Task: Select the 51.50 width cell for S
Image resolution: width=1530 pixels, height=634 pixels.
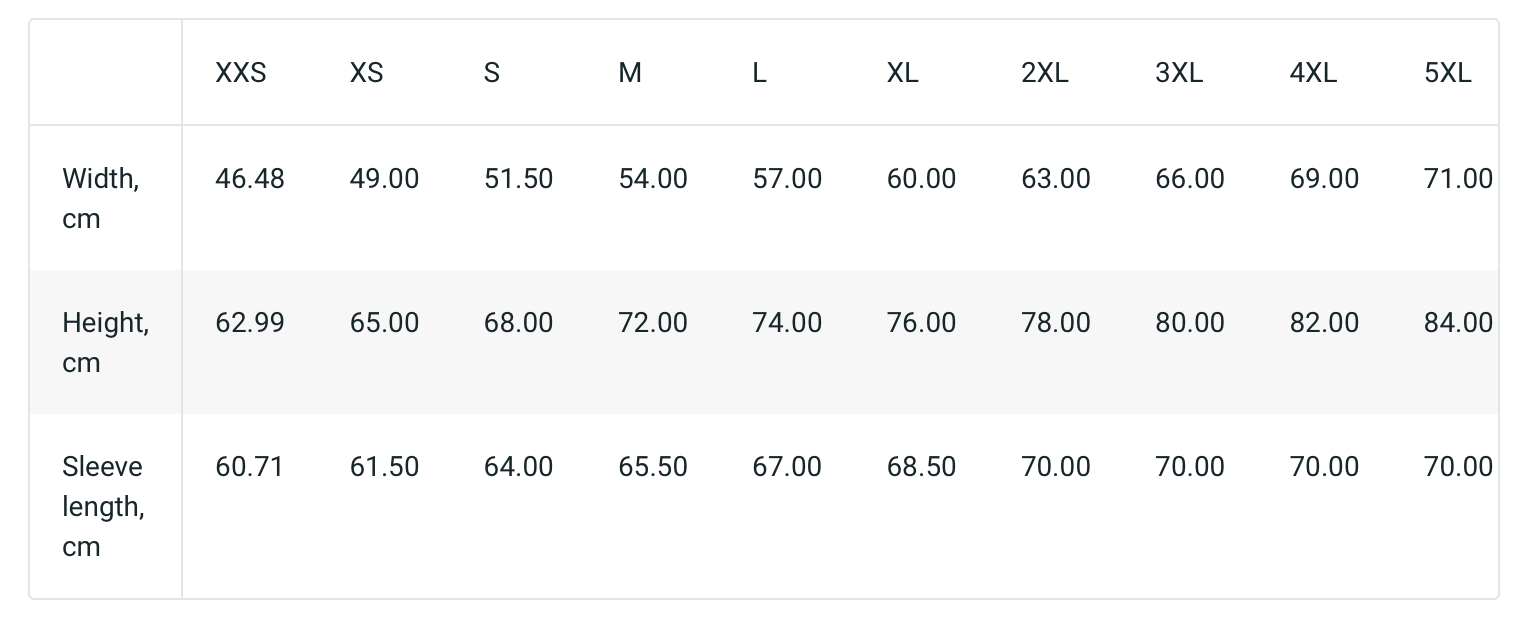Action: tap(518, 179)
